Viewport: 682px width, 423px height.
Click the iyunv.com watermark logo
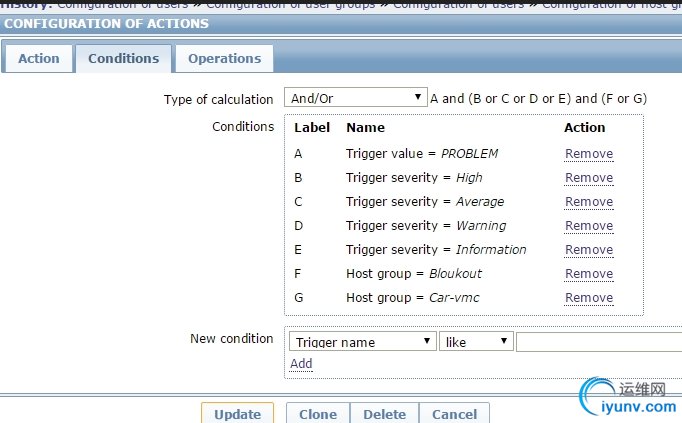(x=629, y=398)
